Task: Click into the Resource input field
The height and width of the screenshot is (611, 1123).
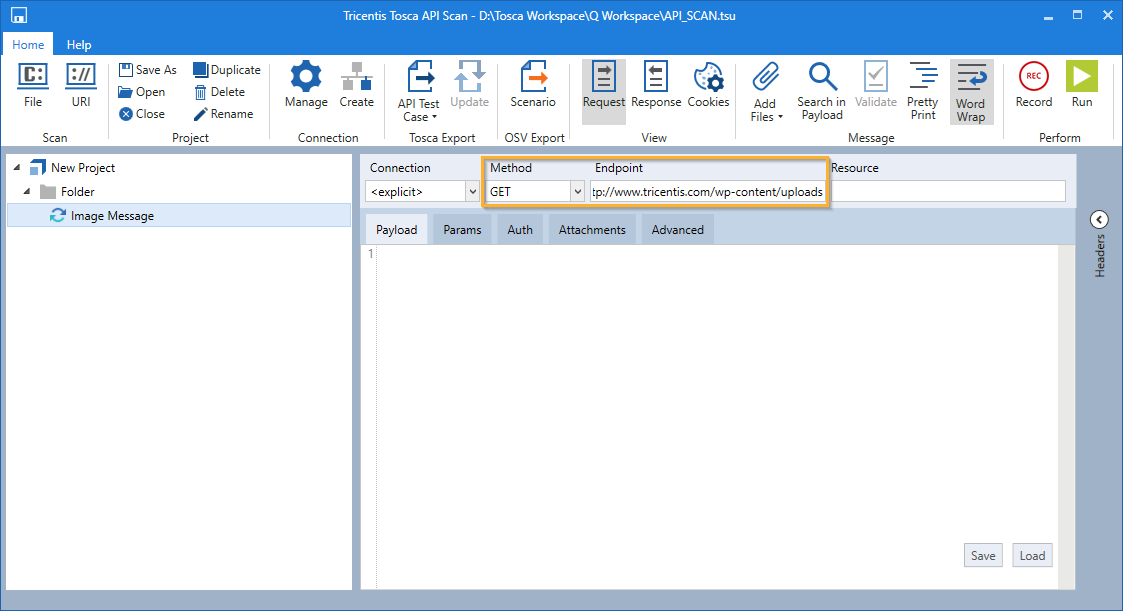Action: tap(947, 191)
